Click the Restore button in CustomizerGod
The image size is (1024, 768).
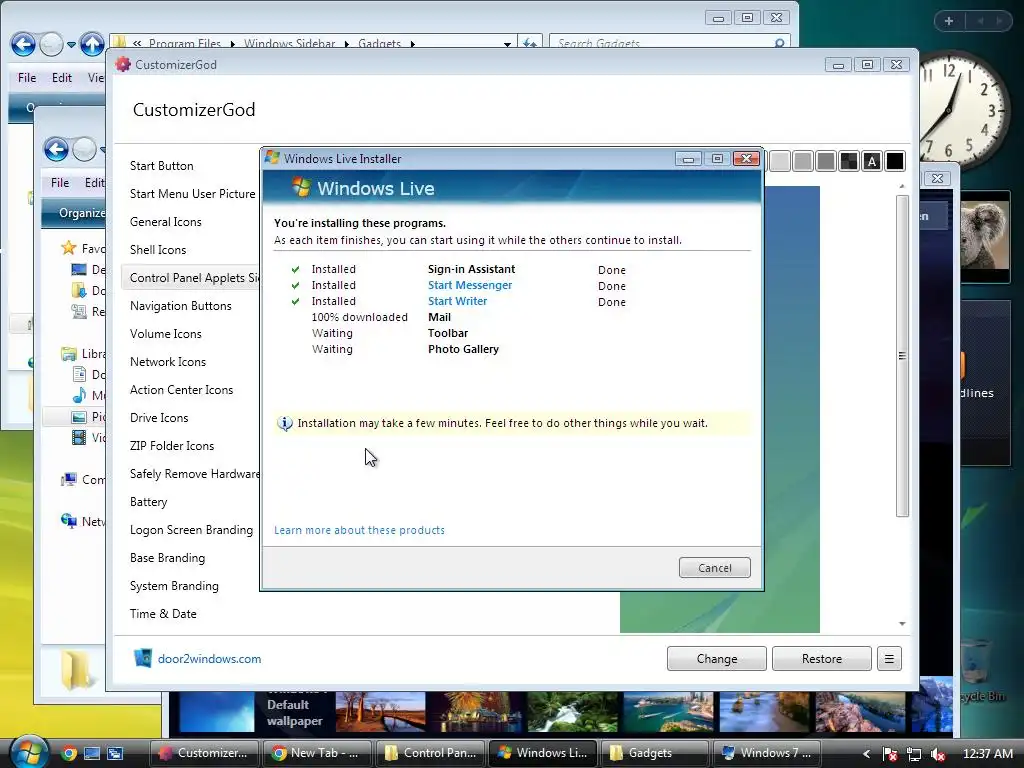pyautogui.click(x=822, y=659)
